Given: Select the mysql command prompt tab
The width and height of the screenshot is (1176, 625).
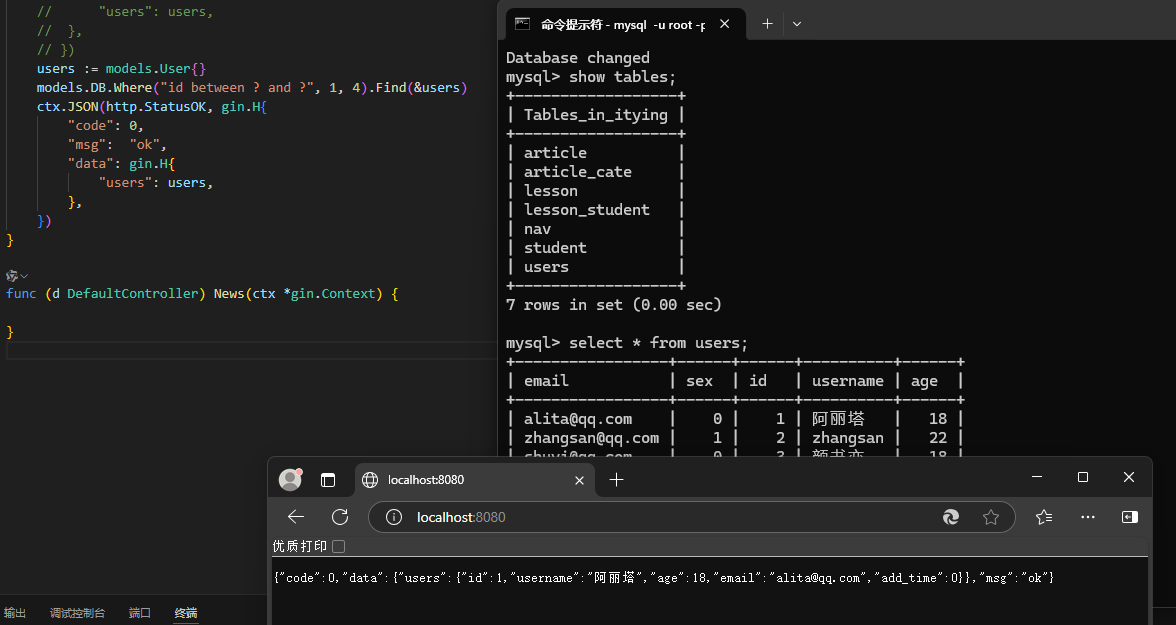Looking at the screenshot, I should click(626, 24).
